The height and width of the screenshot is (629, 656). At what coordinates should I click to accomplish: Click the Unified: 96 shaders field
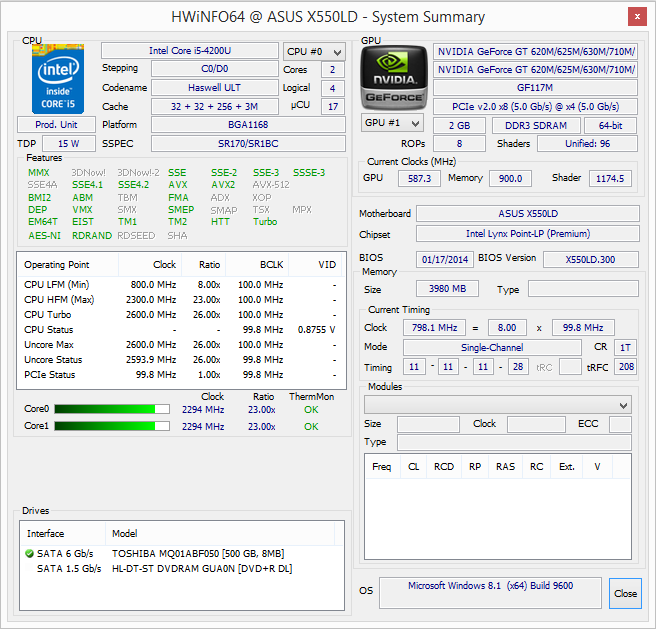coord(587,144)
